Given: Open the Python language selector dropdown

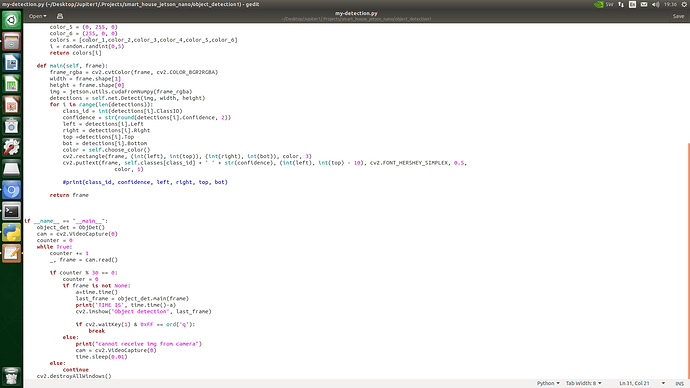Looking at the screenshot, I should (548, 383).
